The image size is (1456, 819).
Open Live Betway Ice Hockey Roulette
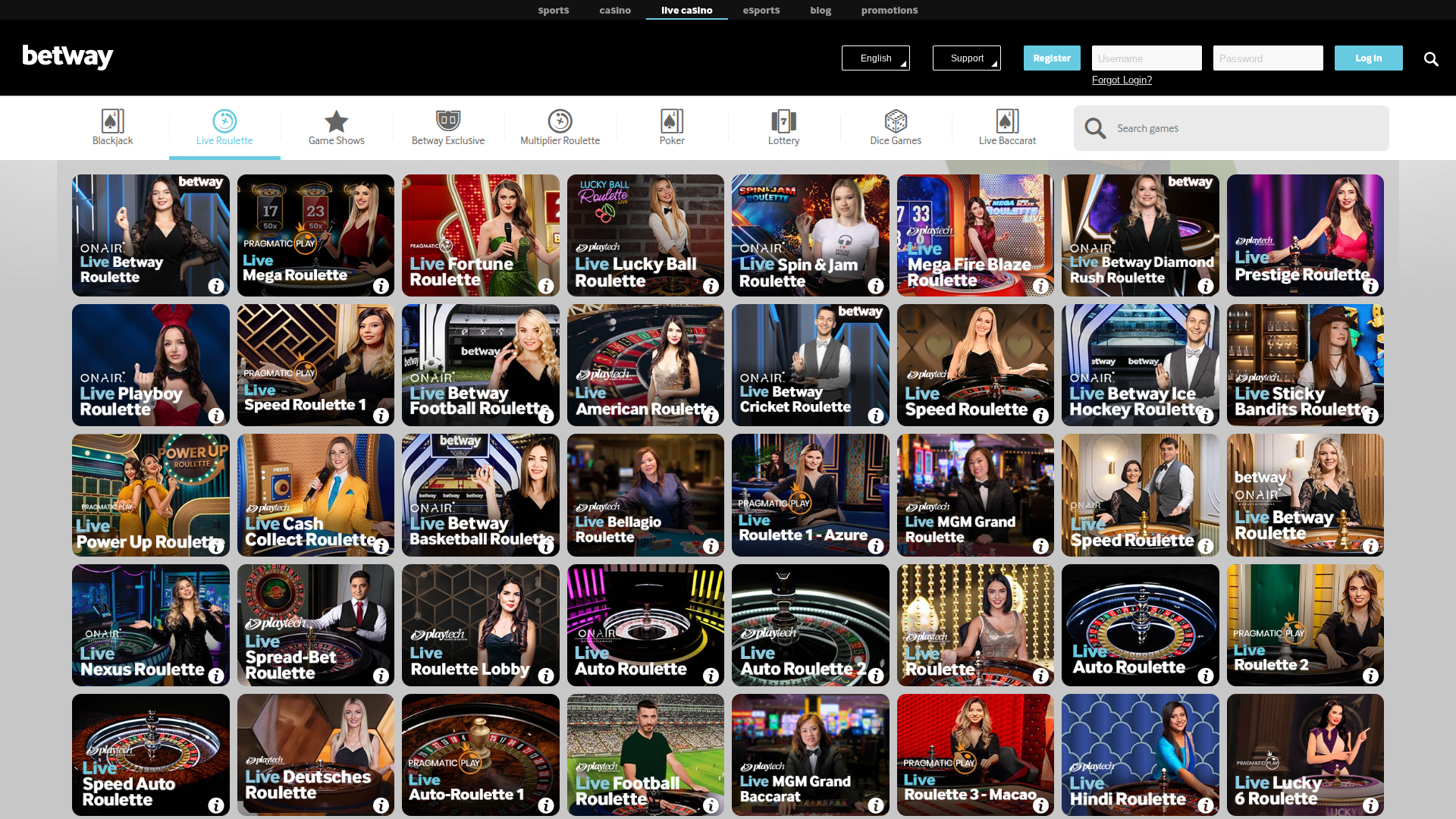pyautogui.click(x=1141, y=365)
